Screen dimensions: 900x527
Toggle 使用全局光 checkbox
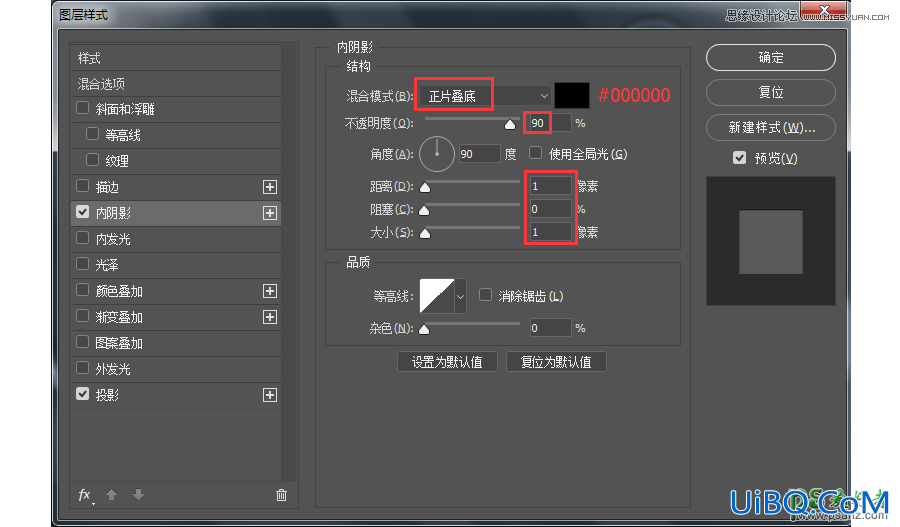(x=536, y=153)
